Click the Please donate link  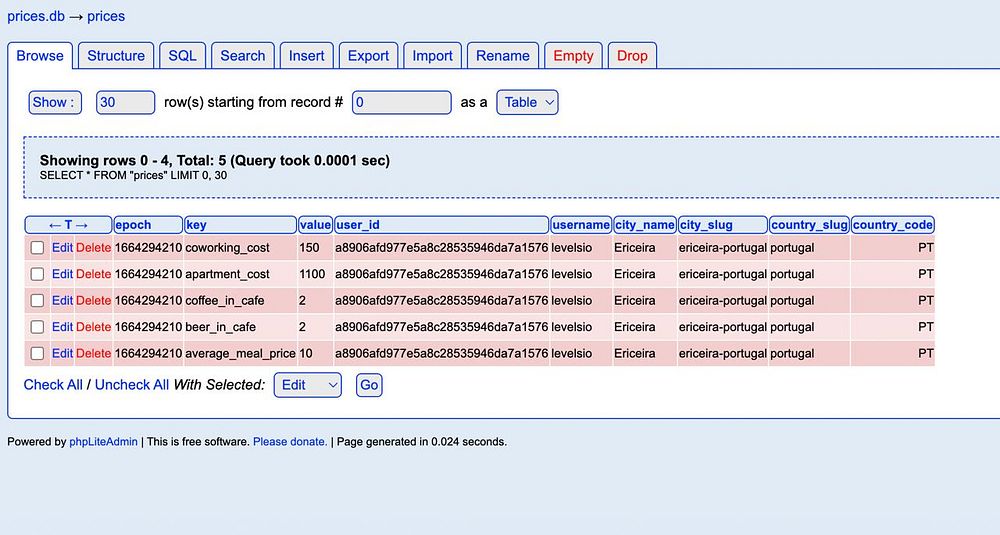(290, 442)
